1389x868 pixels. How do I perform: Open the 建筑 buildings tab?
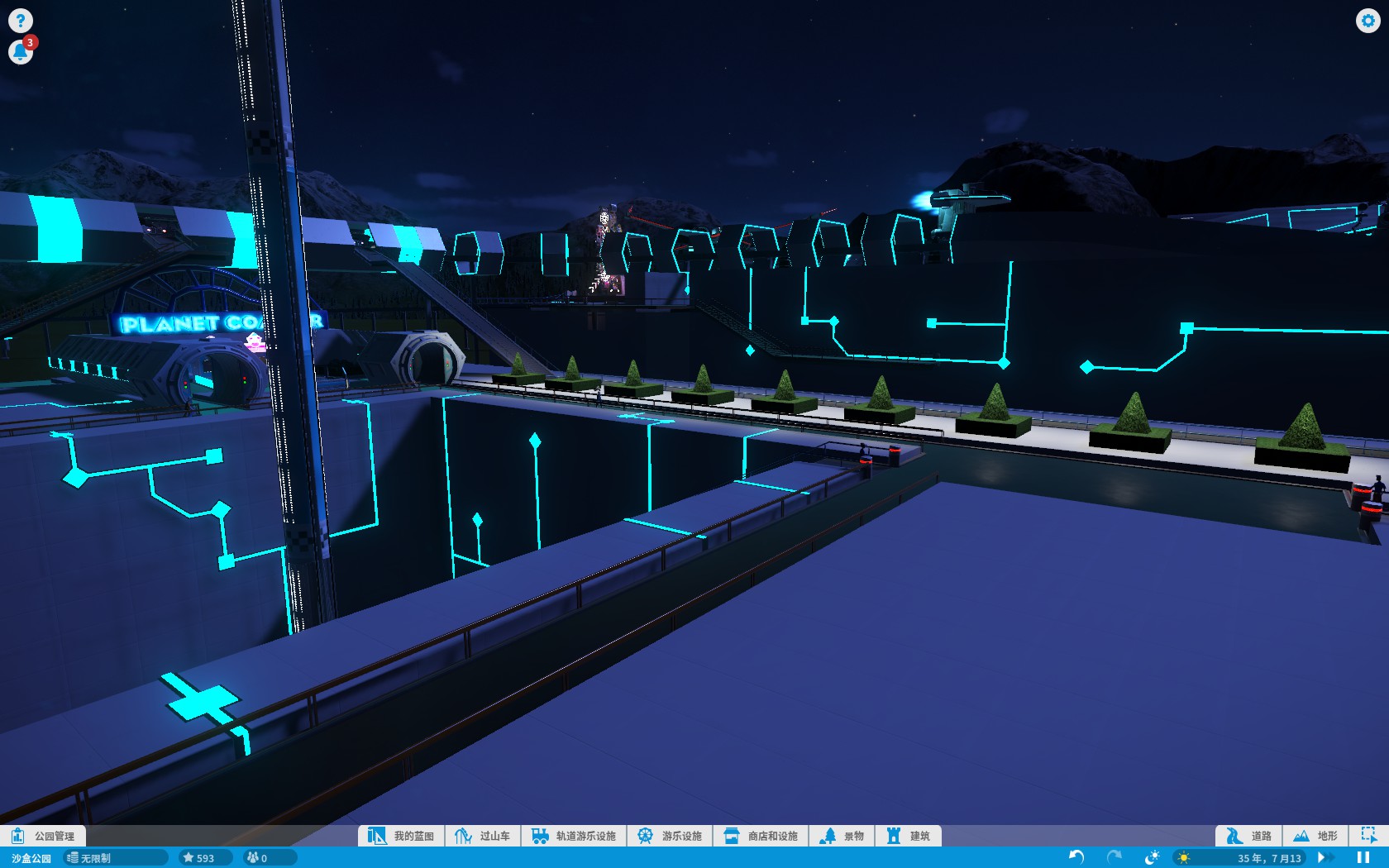pos(908,836)
